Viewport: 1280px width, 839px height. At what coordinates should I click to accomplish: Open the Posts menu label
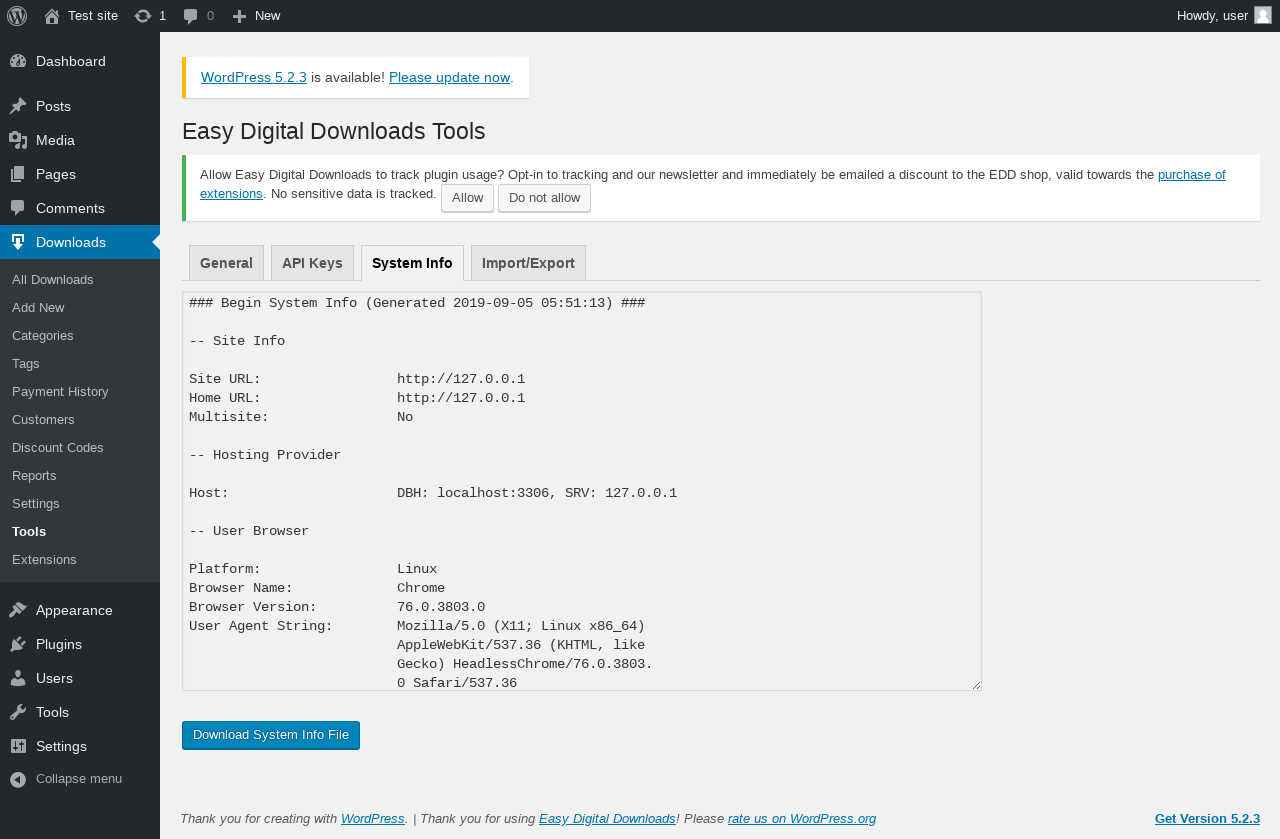tap(53, 106)
